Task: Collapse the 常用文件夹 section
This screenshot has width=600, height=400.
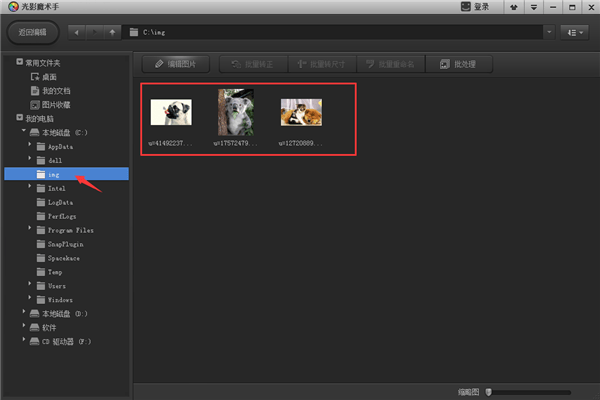Action: [7, 63]
